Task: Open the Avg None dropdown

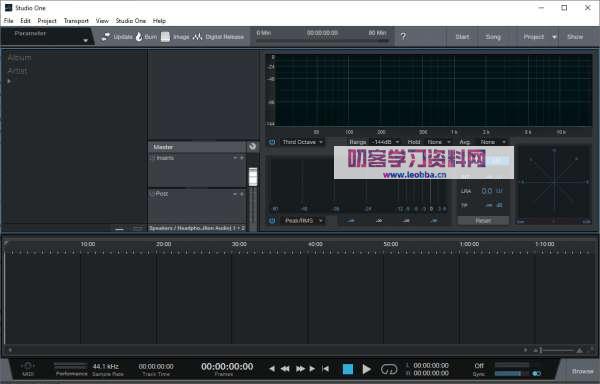Action: 494,142
